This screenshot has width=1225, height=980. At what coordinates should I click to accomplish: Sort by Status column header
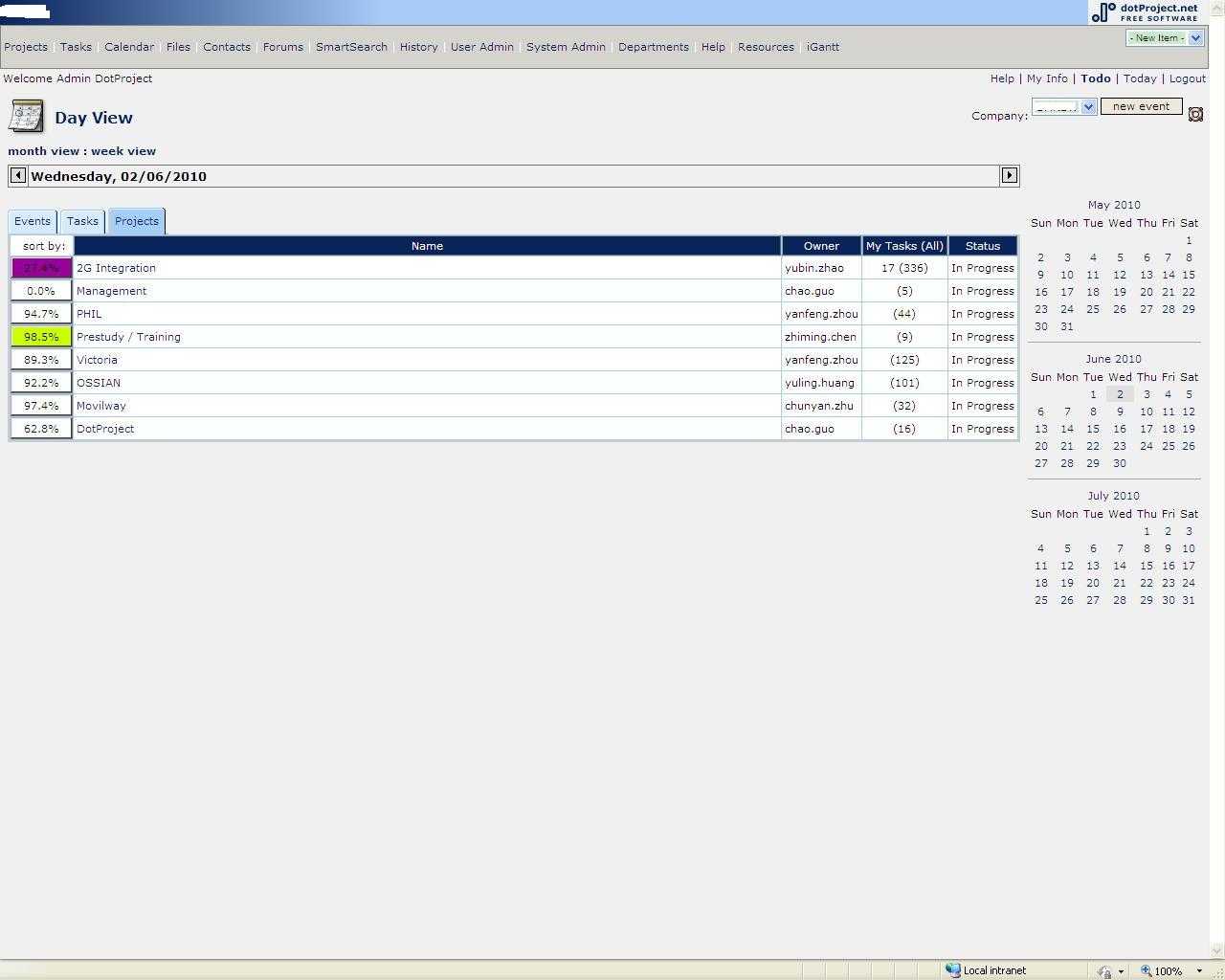click(983, 246)
